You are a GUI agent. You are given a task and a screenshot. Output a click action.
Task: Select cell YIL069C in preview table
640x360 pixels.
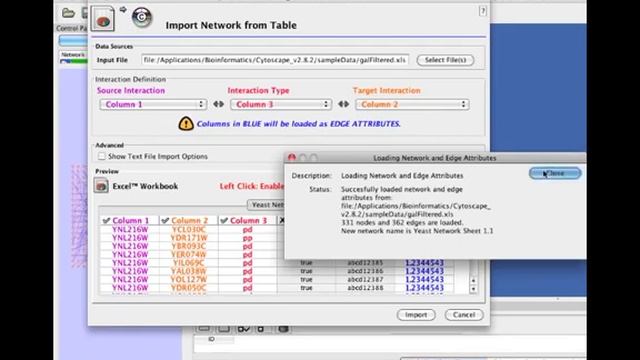coord(189,263)
